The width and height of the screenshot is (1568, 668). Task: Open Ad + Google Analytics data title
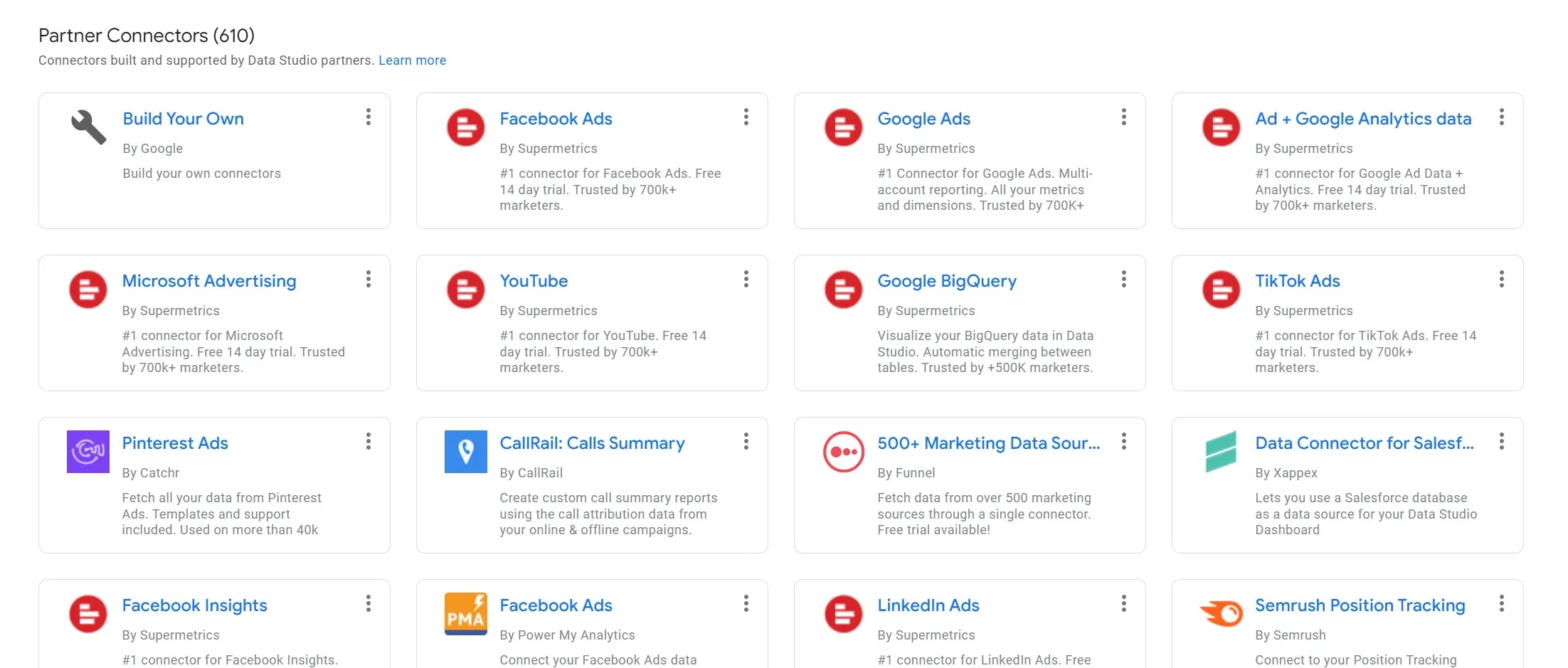(1363, 119)
